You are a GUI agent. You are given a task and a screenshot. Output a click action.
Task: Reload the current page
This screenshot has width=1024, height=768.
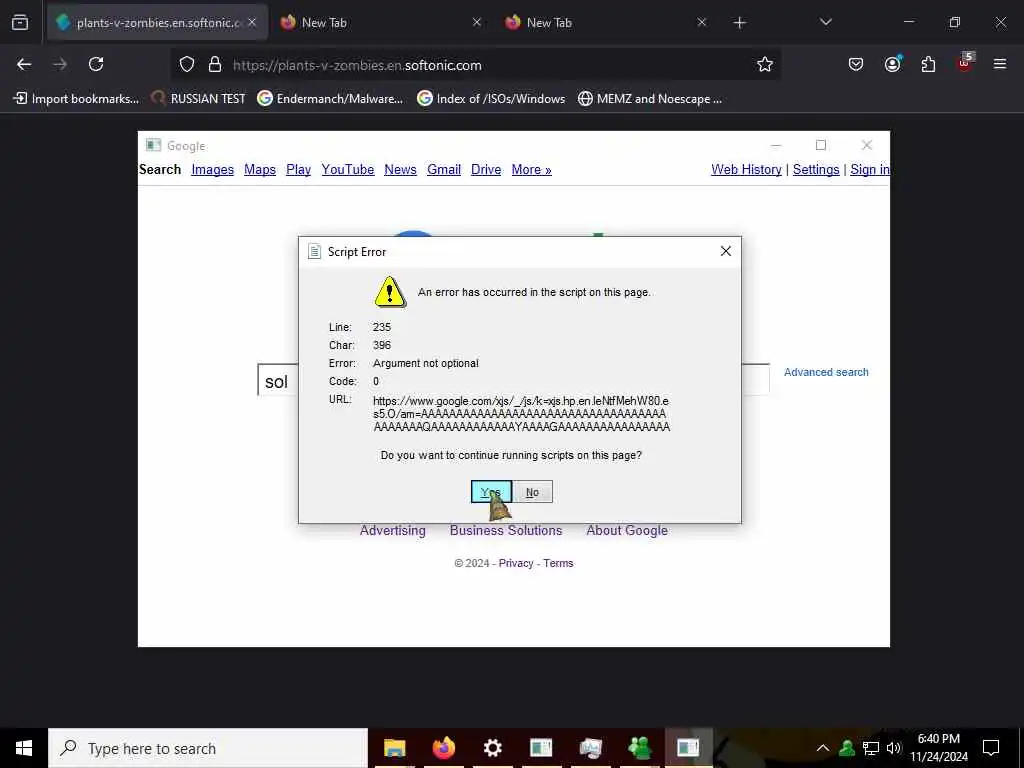click(x=96, y=64)
